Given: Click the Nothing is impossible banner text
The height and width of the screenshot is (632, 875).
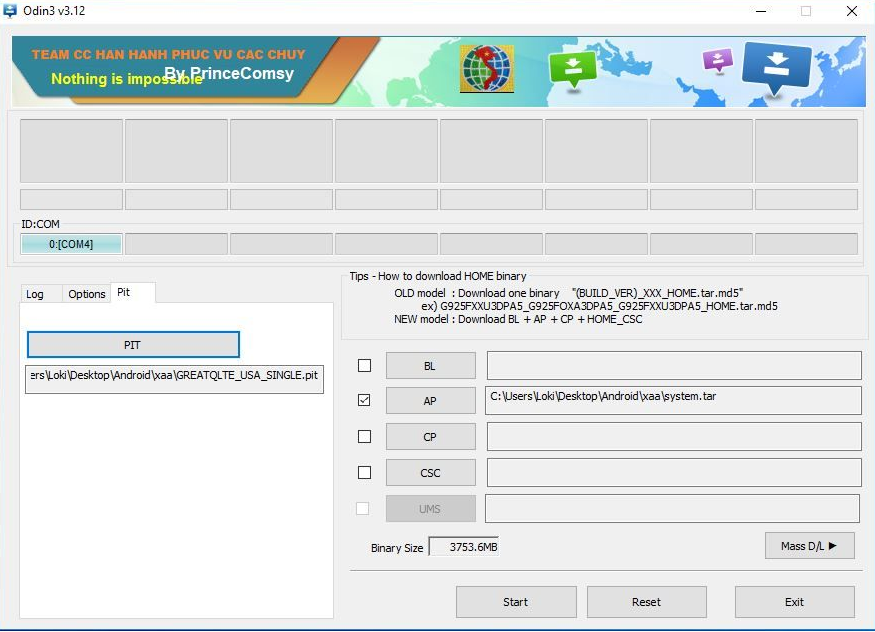Looking at the screenshot, I should point(127,79).
